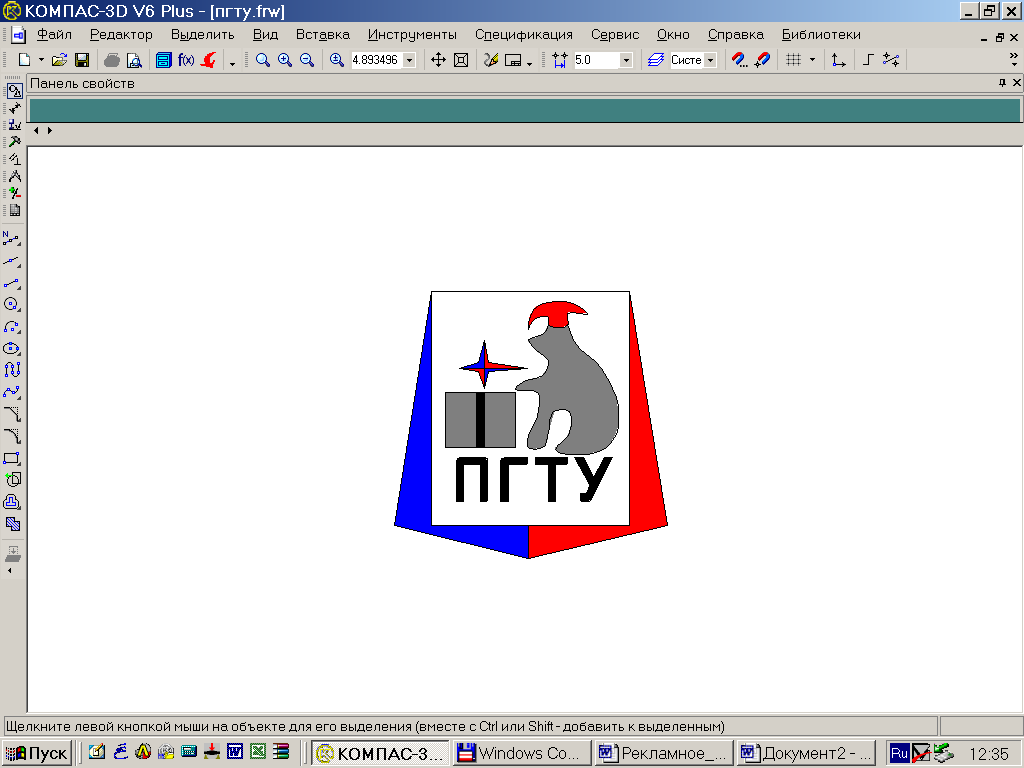
Task: Open the Инструменты menu
Action: [412, 35]
